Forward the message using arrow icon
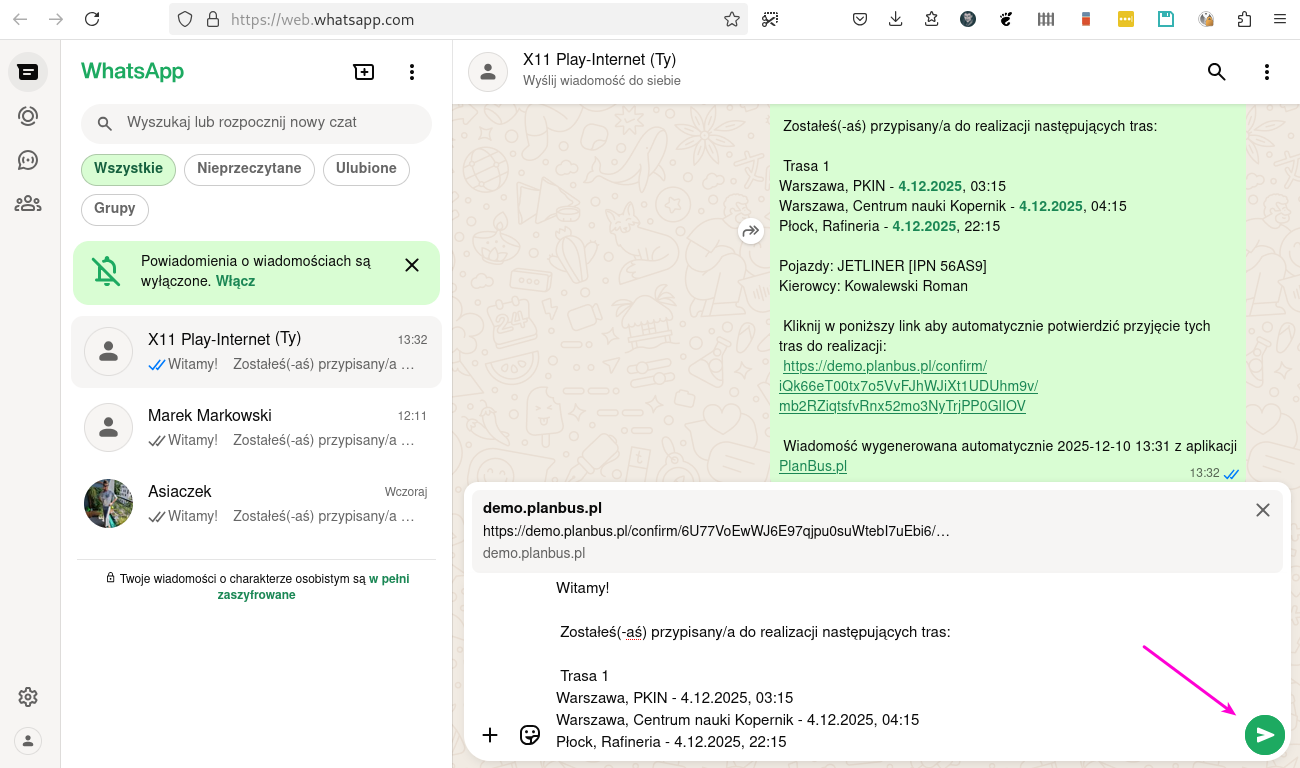The width and height of the screenshot is (1300, 768). 750,232
